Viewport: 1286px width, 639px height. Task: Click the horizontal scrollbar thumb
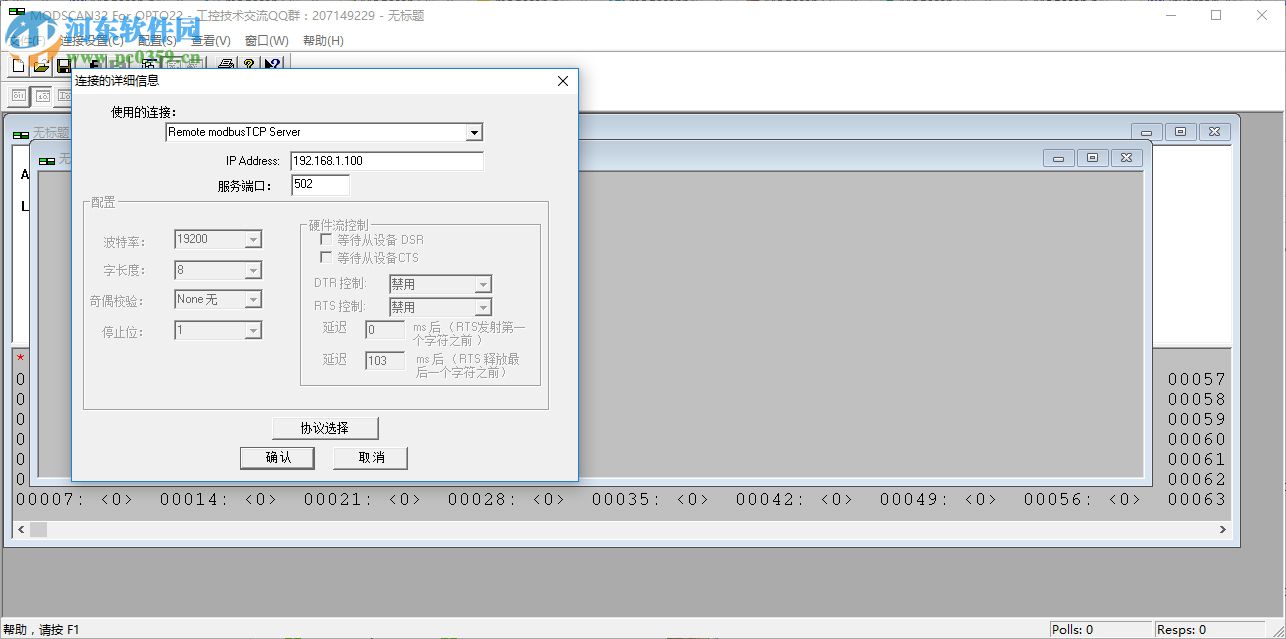(39, 530)
